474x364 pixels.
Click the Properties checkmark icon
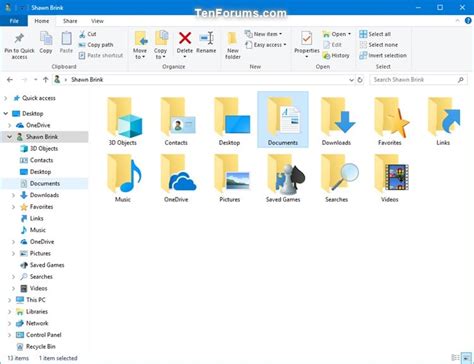point(306,38)
